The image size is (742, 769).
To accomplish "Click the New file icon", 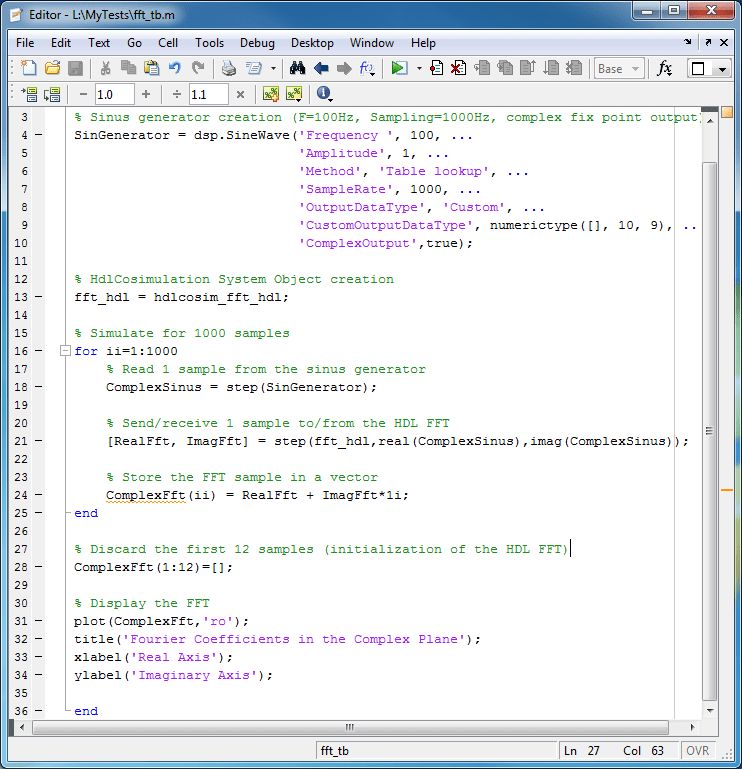I will (x=28, y=68).
